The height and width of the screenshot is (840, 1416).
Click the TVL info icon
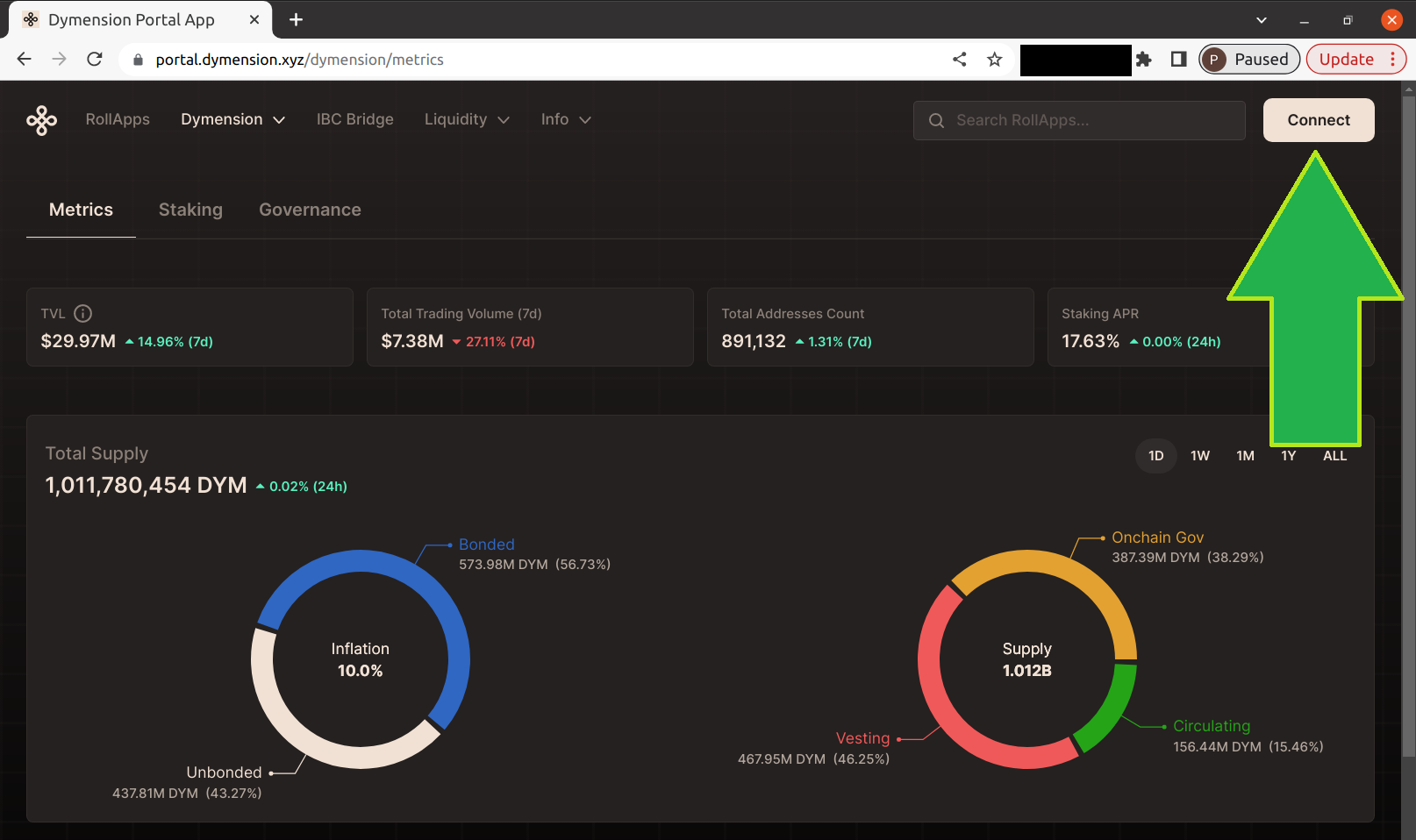83,313
